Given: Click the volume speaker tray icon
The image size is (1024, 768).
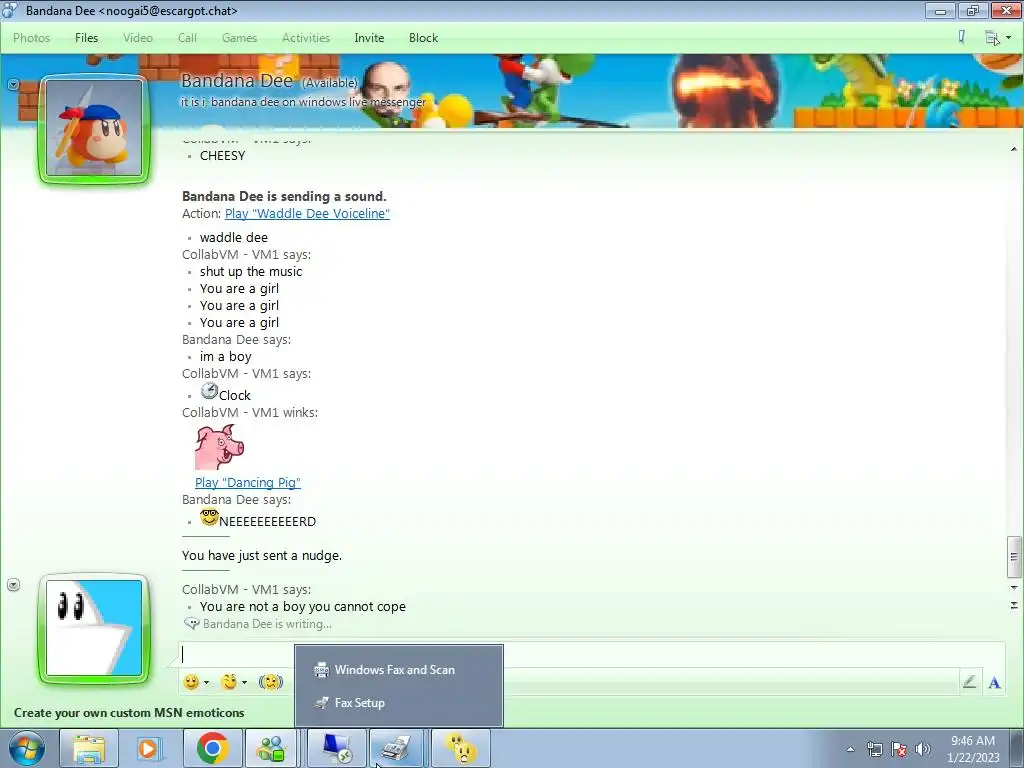Looking at the screenshot, I should point(923,749).
